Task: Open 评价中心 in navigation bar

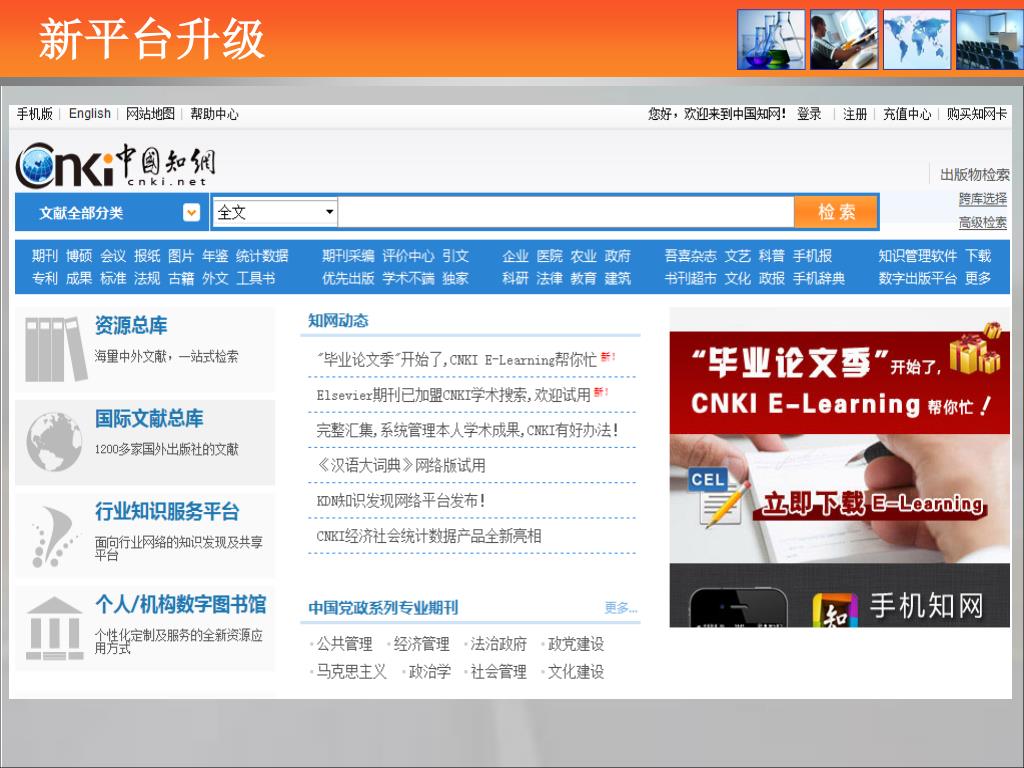Action: [x=408, y=256]
